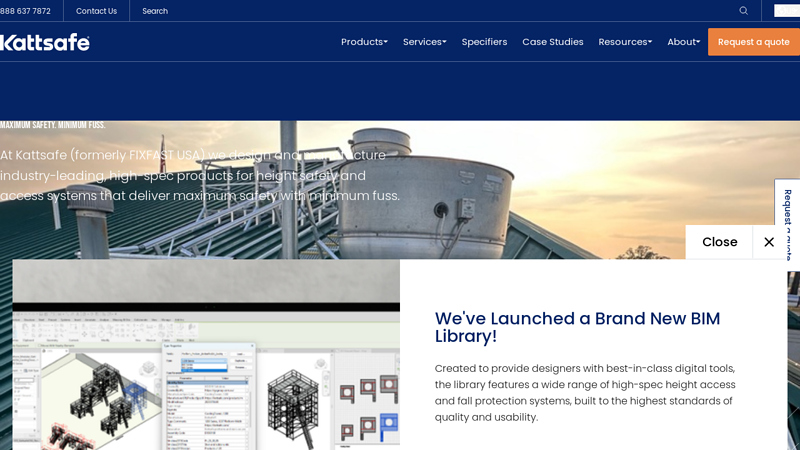Click the BIM library software screenshot image
The image size is (800, 450).
[206, 360]
